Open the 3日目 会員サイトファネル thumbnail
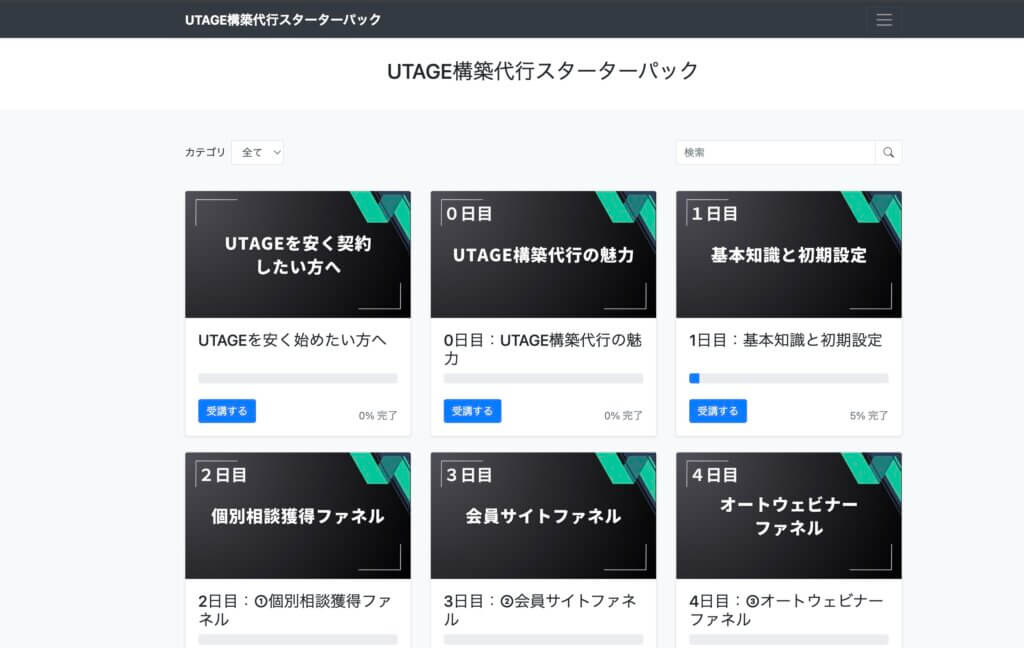The width and height of the screenshot is (1024, 648). 543,516
